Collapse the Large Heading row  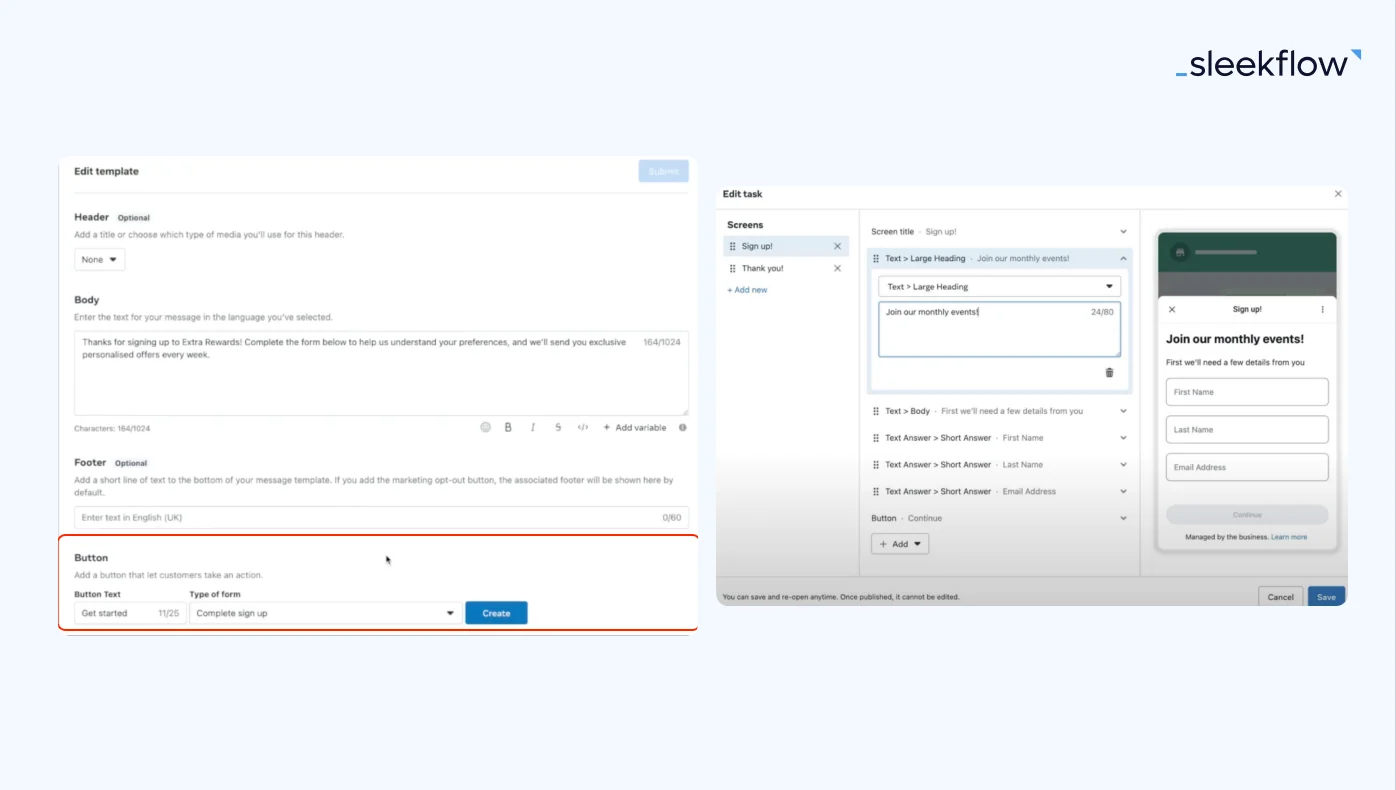coord(1123,258)
